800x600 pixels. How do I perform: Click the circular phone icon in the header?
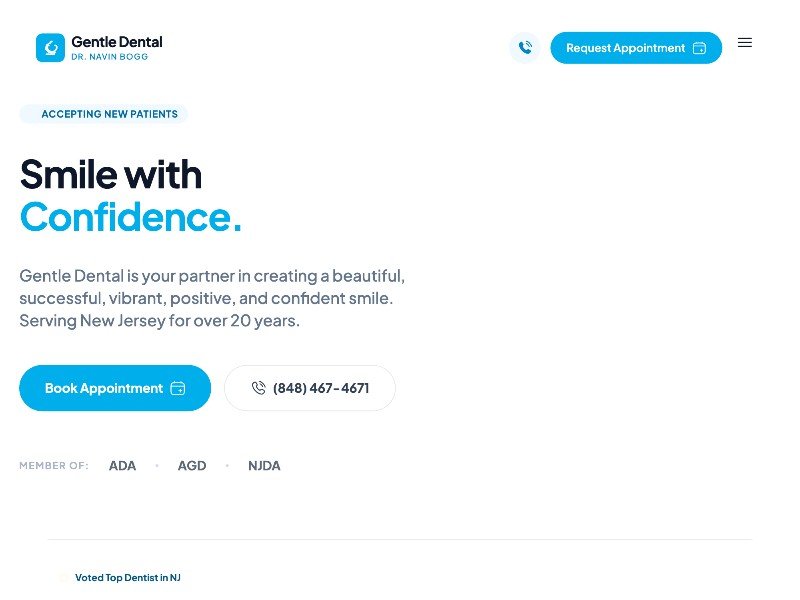525,47
